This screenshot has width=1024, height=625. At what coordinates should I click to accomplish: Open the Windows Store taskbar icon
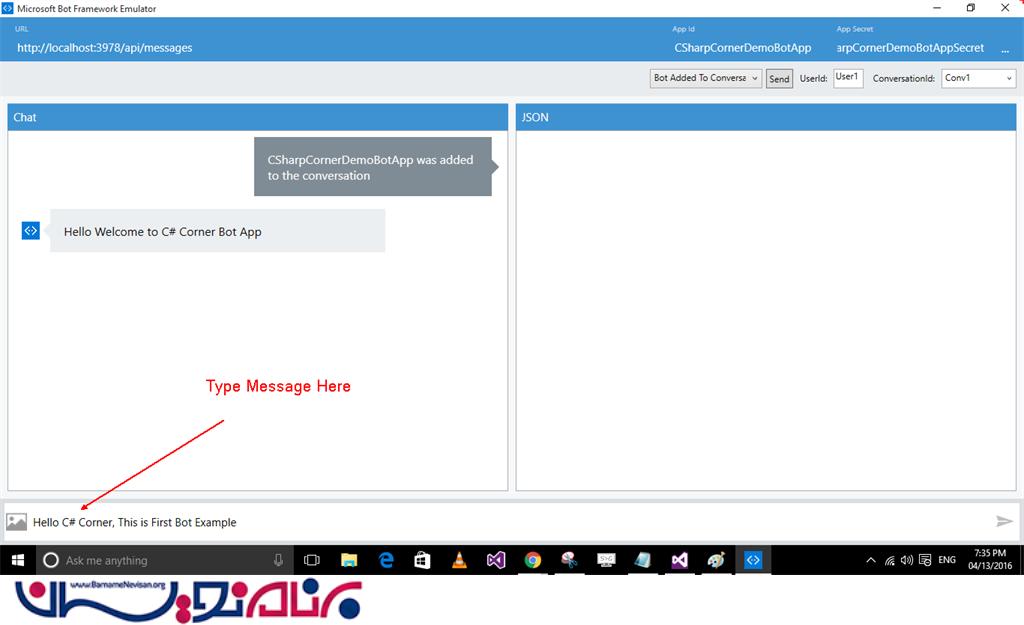[x=423, y=560]
